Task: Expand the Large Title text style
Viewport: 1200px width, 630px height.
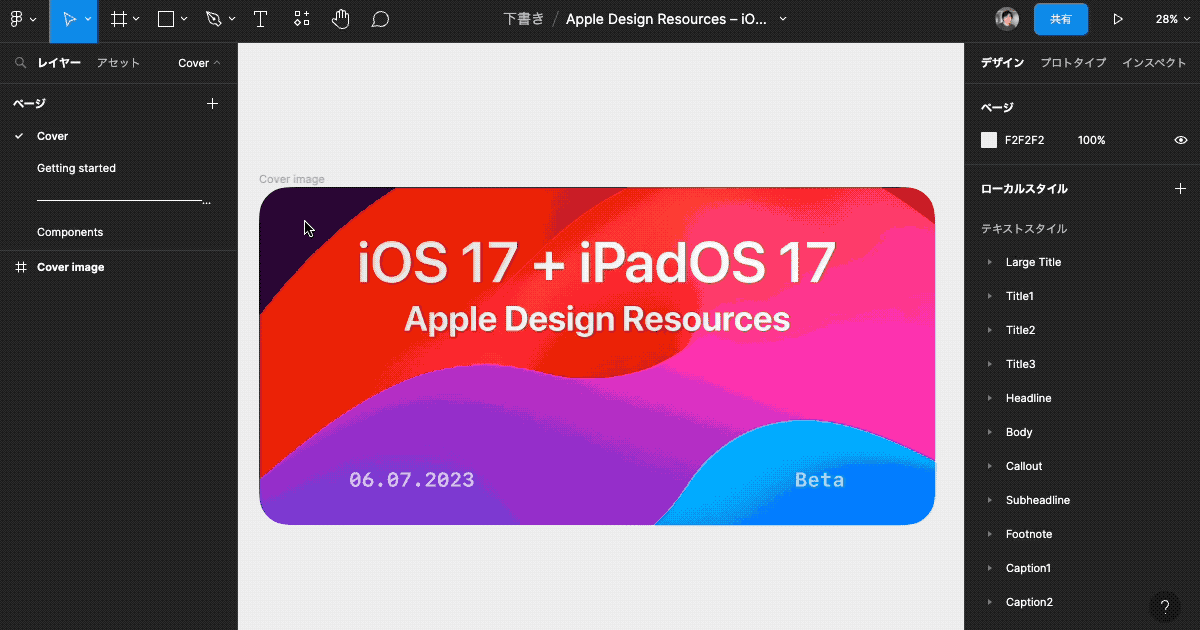Action: [991, 261]
